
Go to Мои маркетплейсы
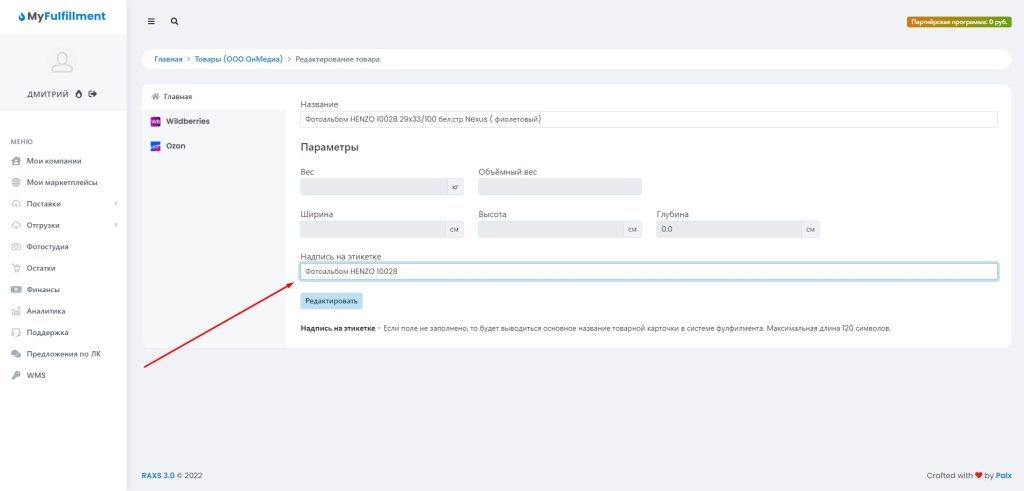click(x=61, y=182)
